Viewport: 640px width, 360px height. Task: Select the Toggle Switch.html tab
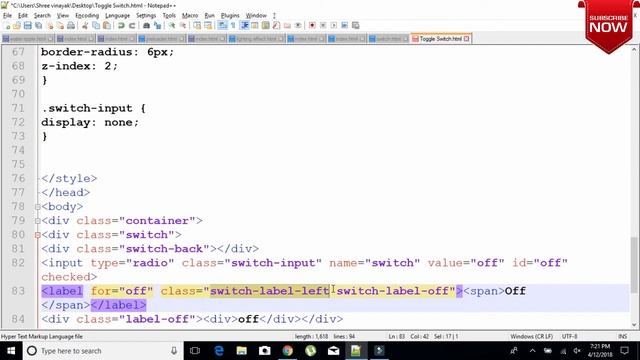click(x=440, y=39)
